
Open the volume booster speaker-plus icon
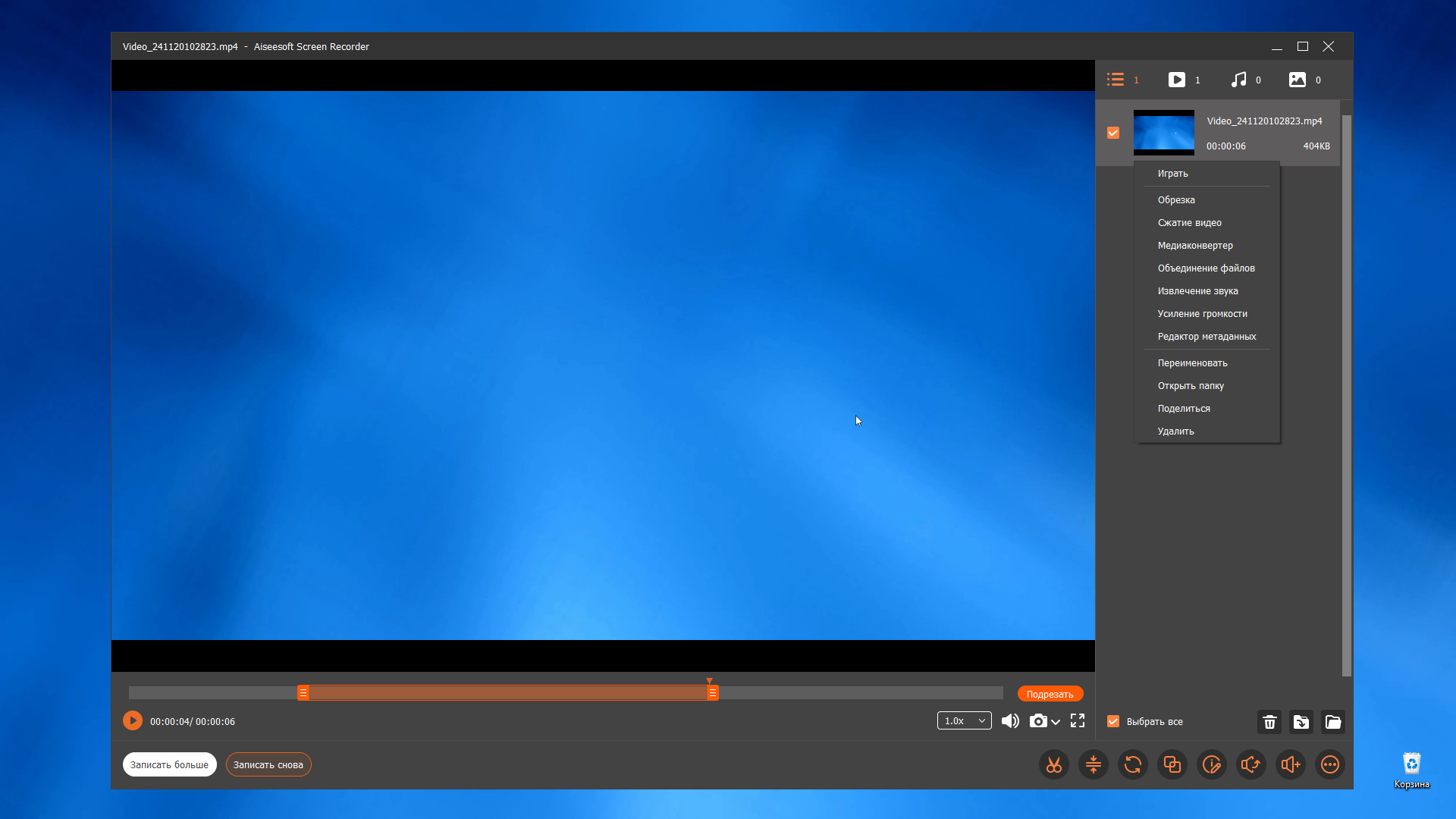[x=1290, y=764]
